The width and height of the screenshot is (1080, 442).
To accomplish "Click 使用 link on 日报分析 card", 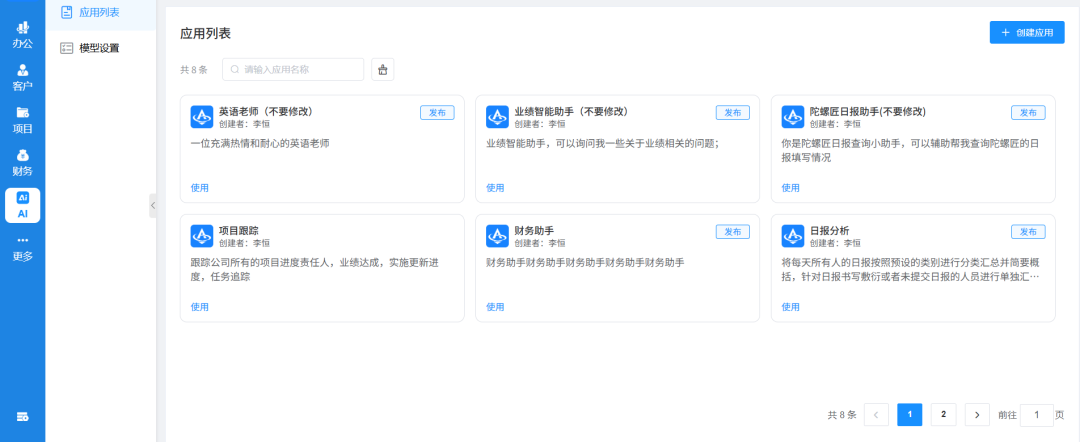I will (x=791, y=307).
